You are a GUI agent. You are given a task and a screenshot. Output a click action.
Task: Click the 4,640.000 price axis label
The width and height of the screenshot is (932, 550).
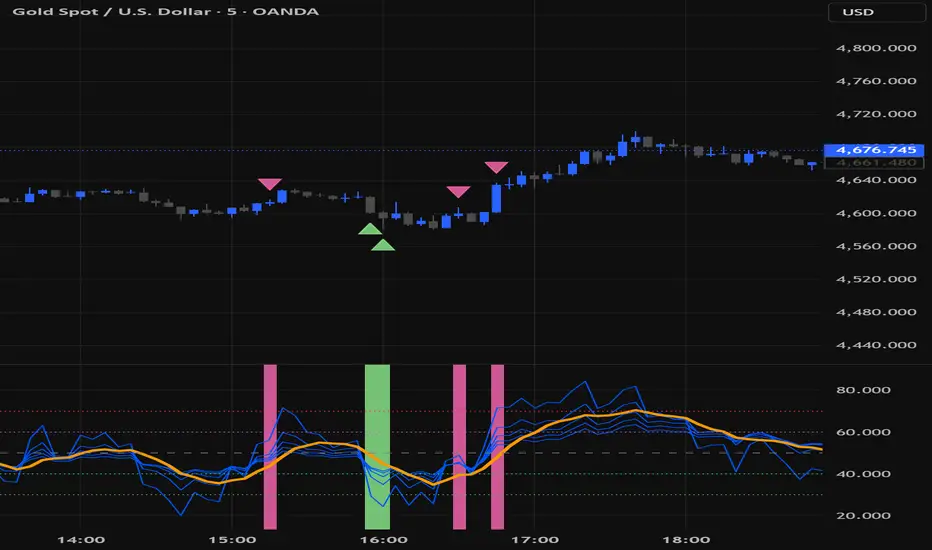[x=876, y=180]
